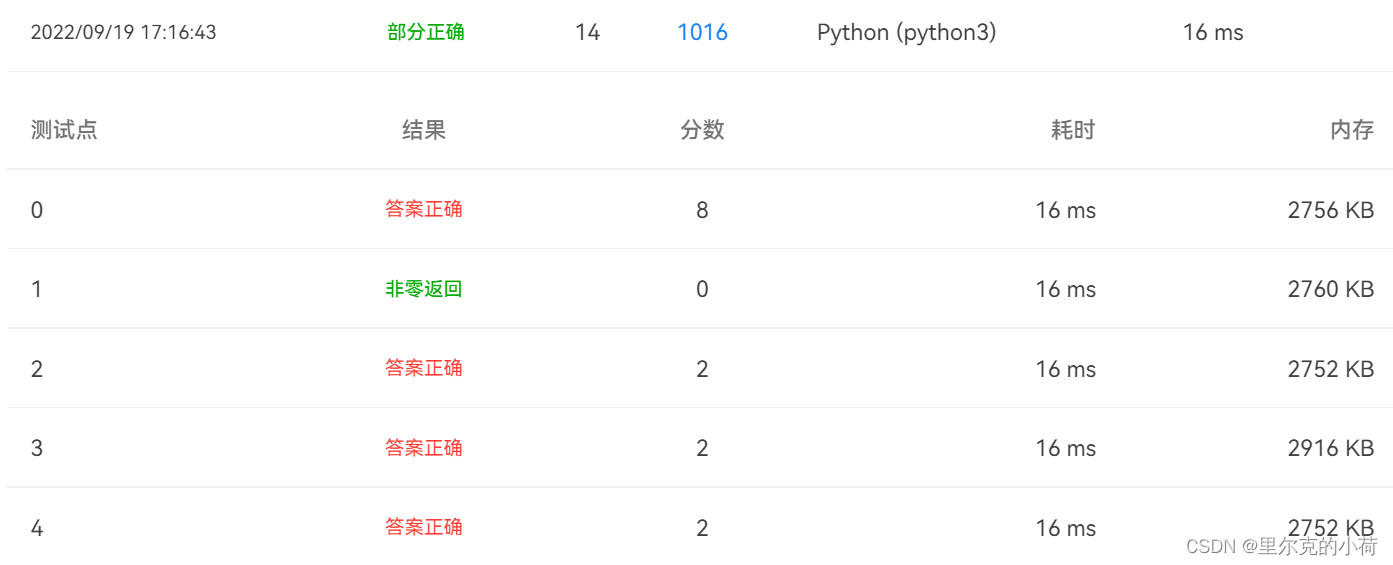Click the 答案正确 result for test point 2
This screenshot has width=1393, height=565.
coord(424,368)
